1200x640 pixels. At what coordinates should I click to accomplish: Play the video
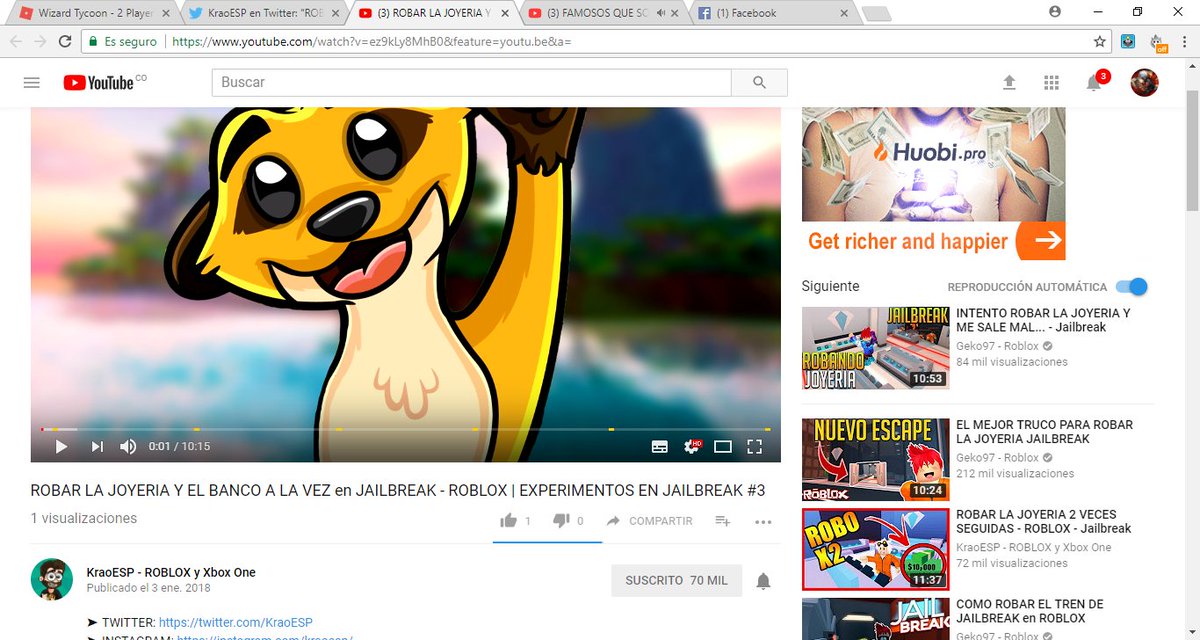[x=61, y=447]
